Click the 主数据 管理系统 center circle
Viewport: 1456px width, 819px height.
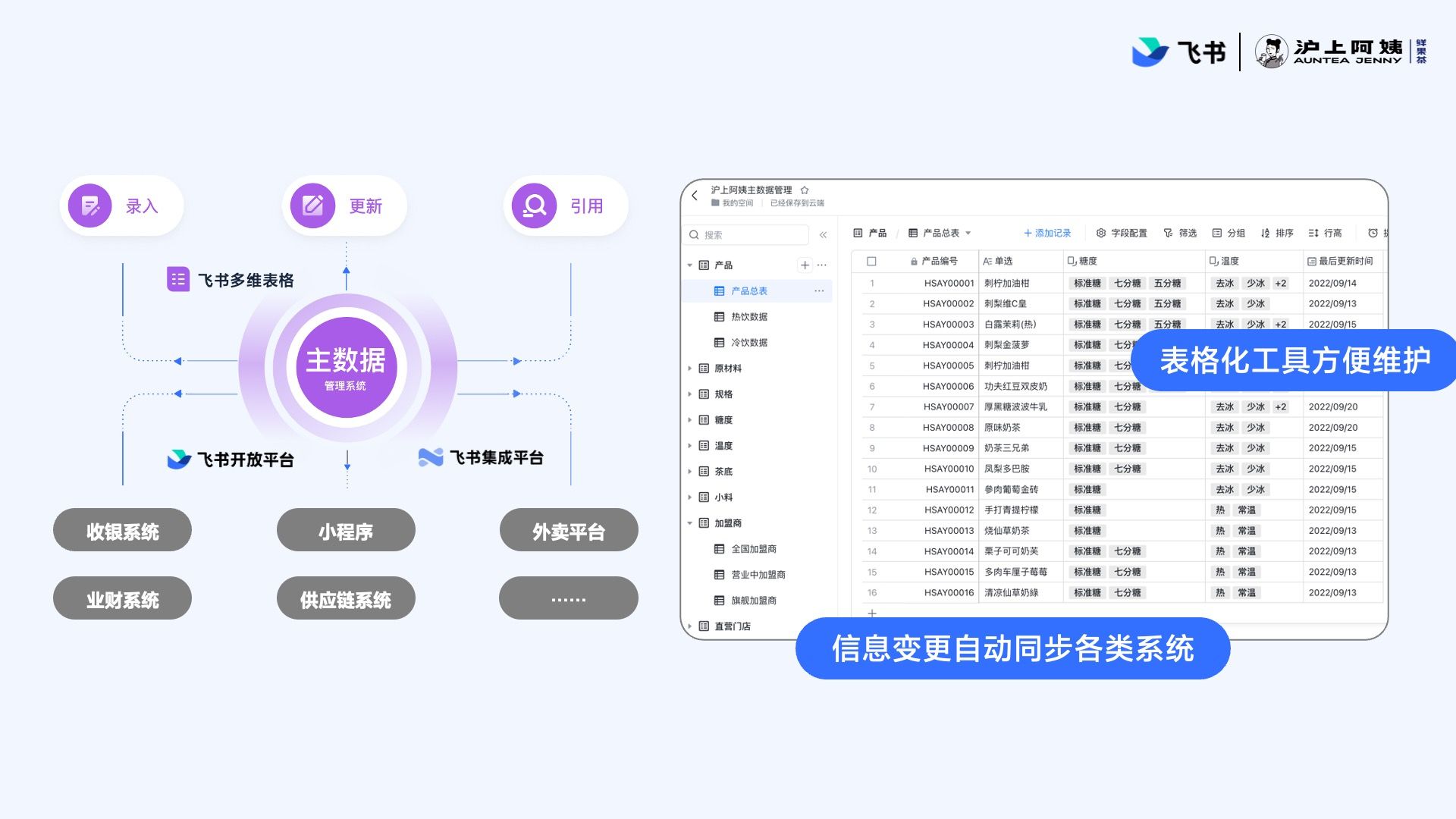346,367
